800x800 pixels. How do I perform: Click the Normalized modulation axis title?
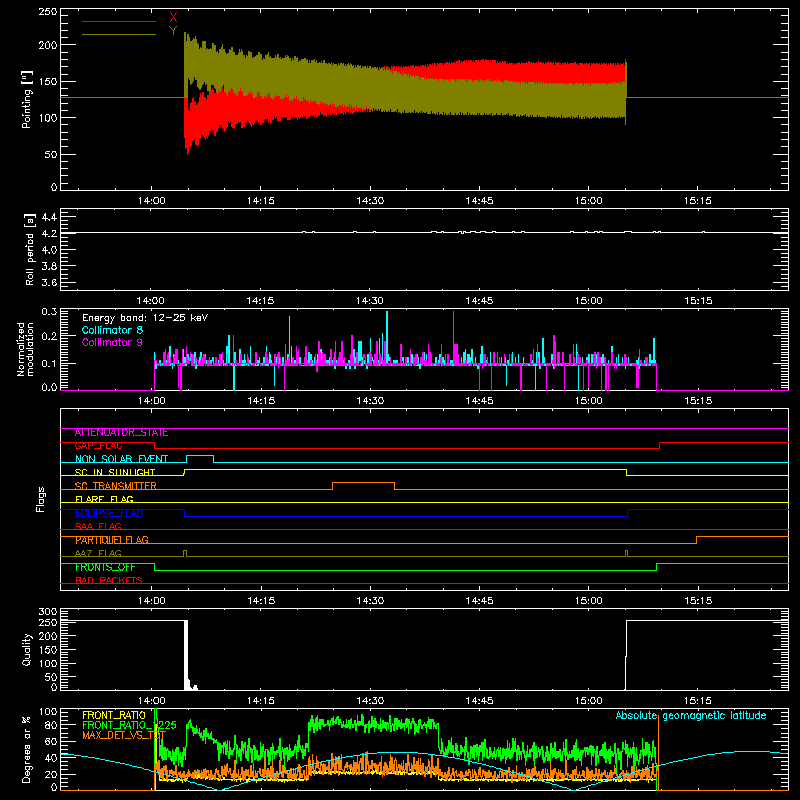(25, 349)
